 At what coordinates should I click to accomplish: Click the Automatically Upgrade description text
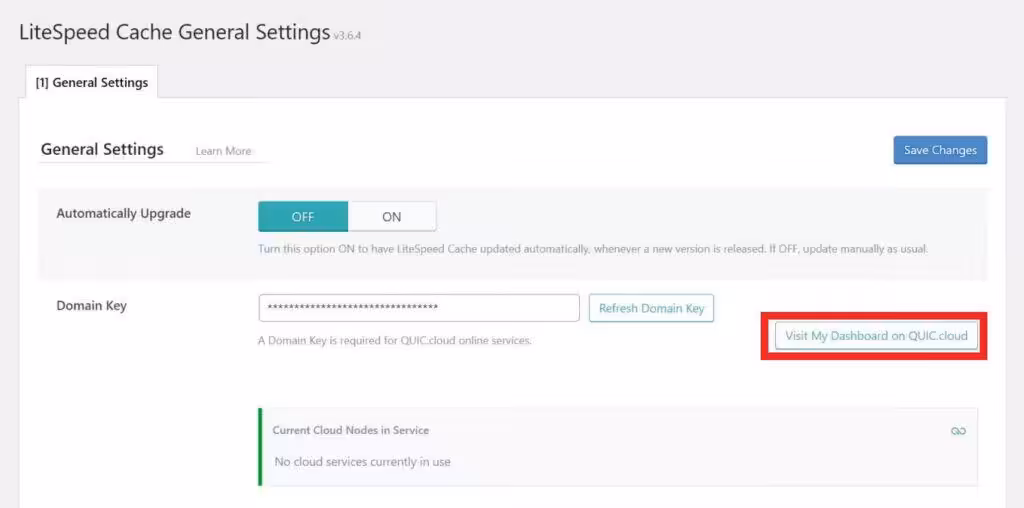click(593, 249)
